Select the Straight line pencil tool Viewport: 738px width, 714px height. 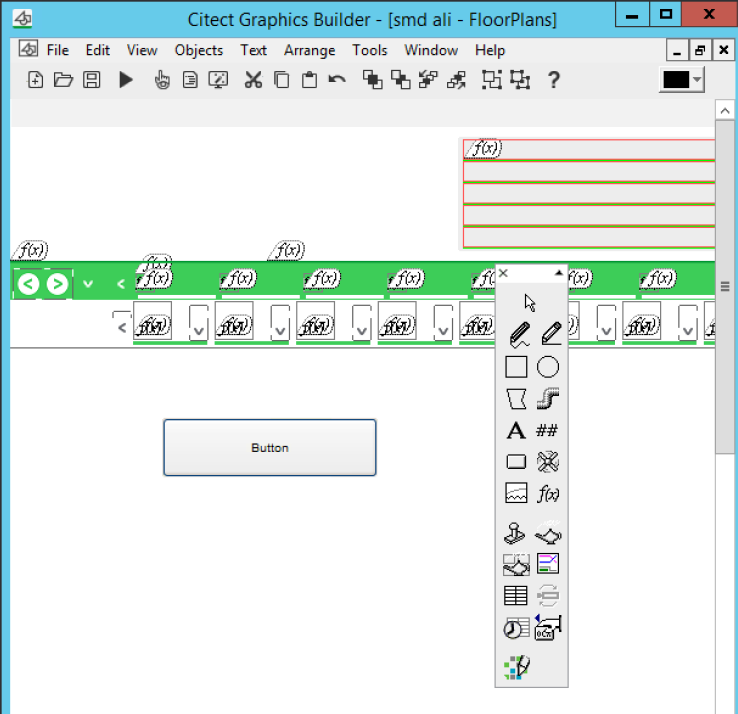click(x=551, y=334)
